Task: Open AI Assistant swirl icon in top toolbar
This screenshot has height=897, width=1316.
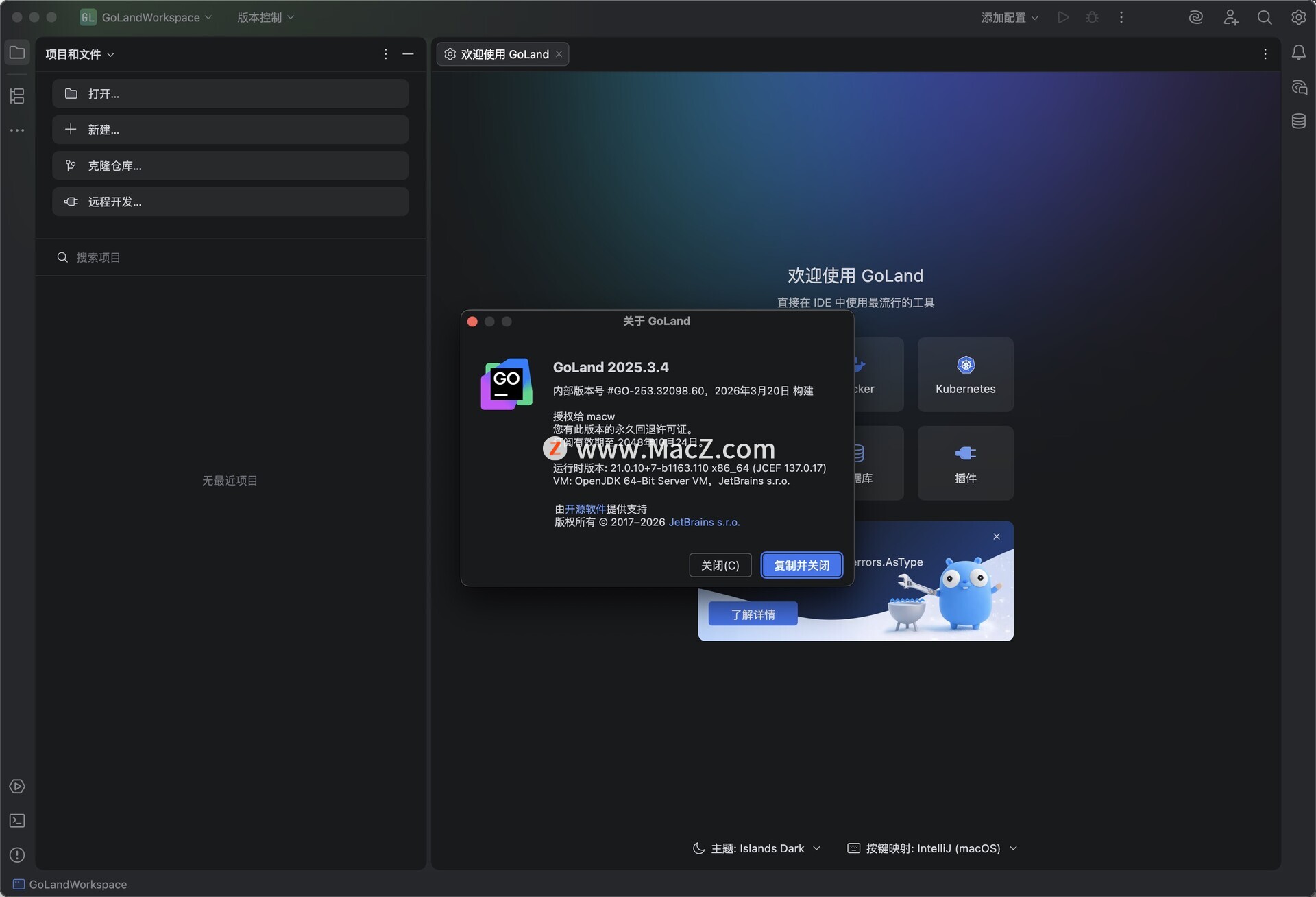Action: [x=1195, y=17]
